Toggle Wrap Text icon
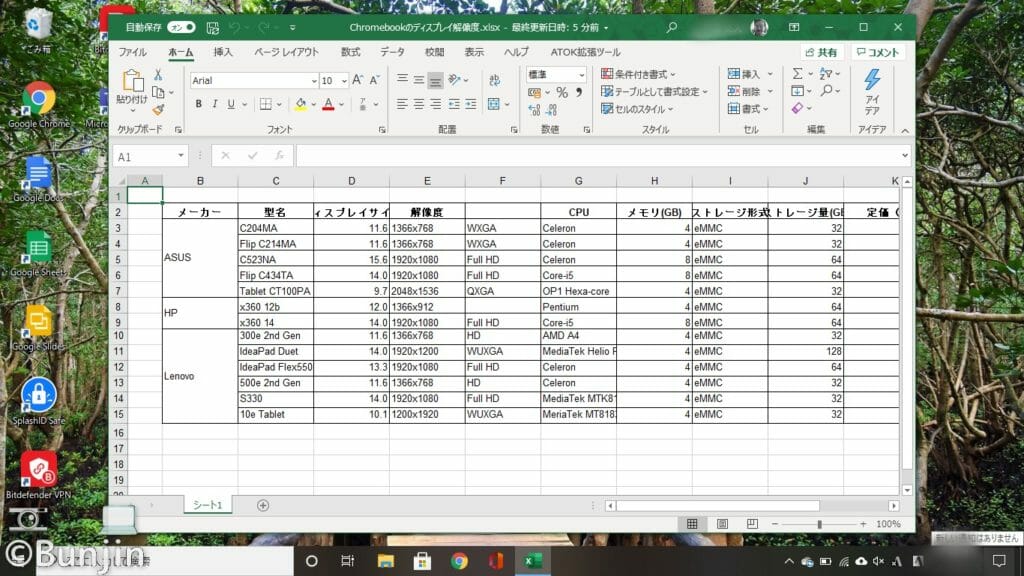Viewport: 1024px width, 576px height. point(494,80)
